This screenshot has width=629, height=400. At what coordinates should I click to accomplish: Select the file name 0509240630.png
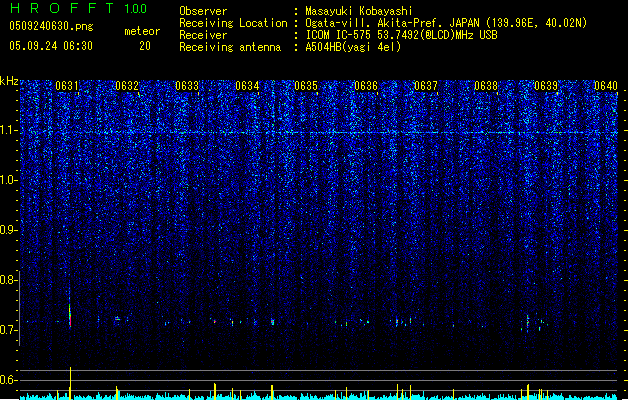tap(51, 27)
